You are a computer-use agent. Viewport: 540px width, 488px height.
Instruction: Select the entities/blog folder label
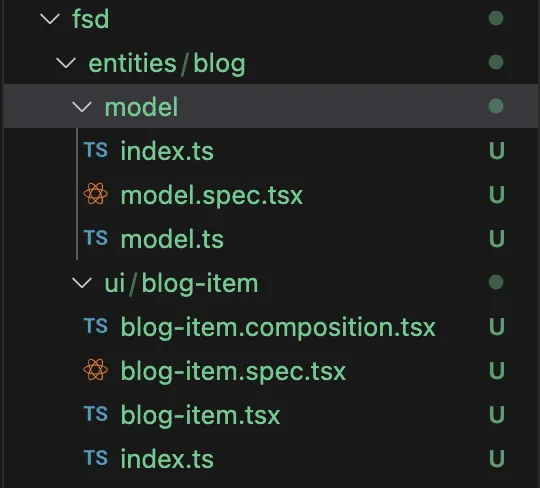coord(167,64)
